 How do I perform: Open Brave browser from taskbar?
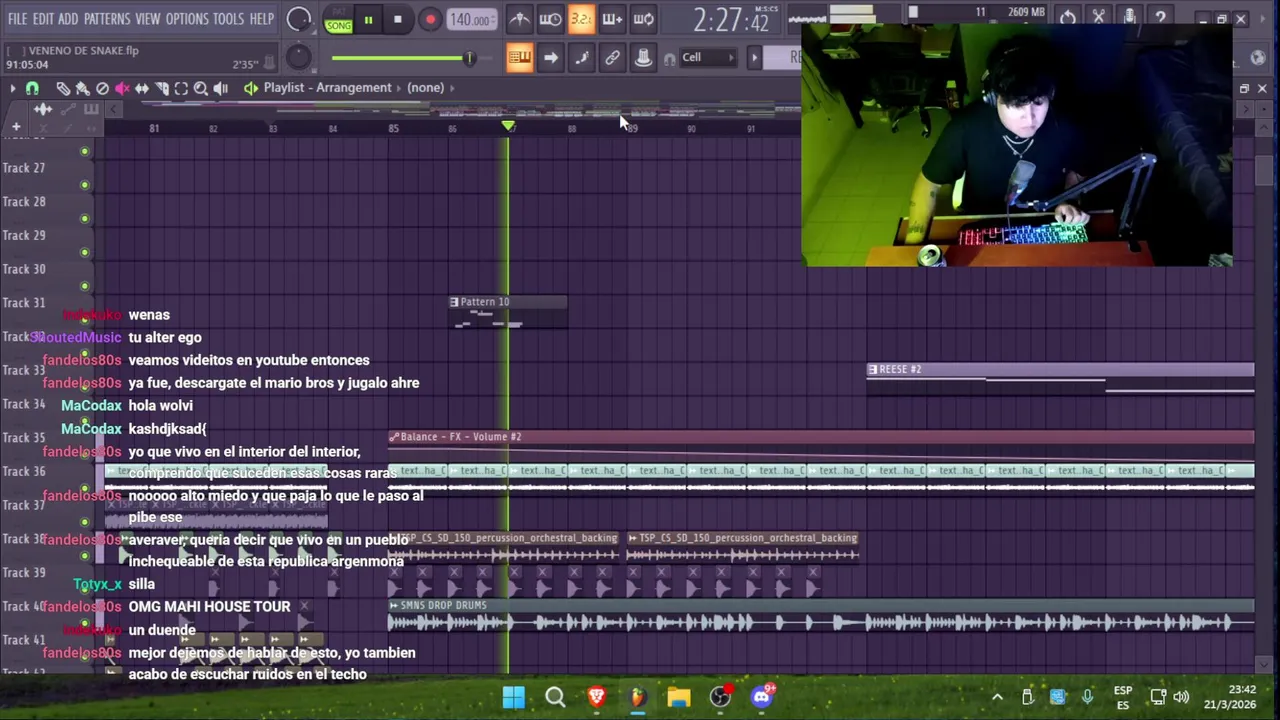(x=597, y=697)
